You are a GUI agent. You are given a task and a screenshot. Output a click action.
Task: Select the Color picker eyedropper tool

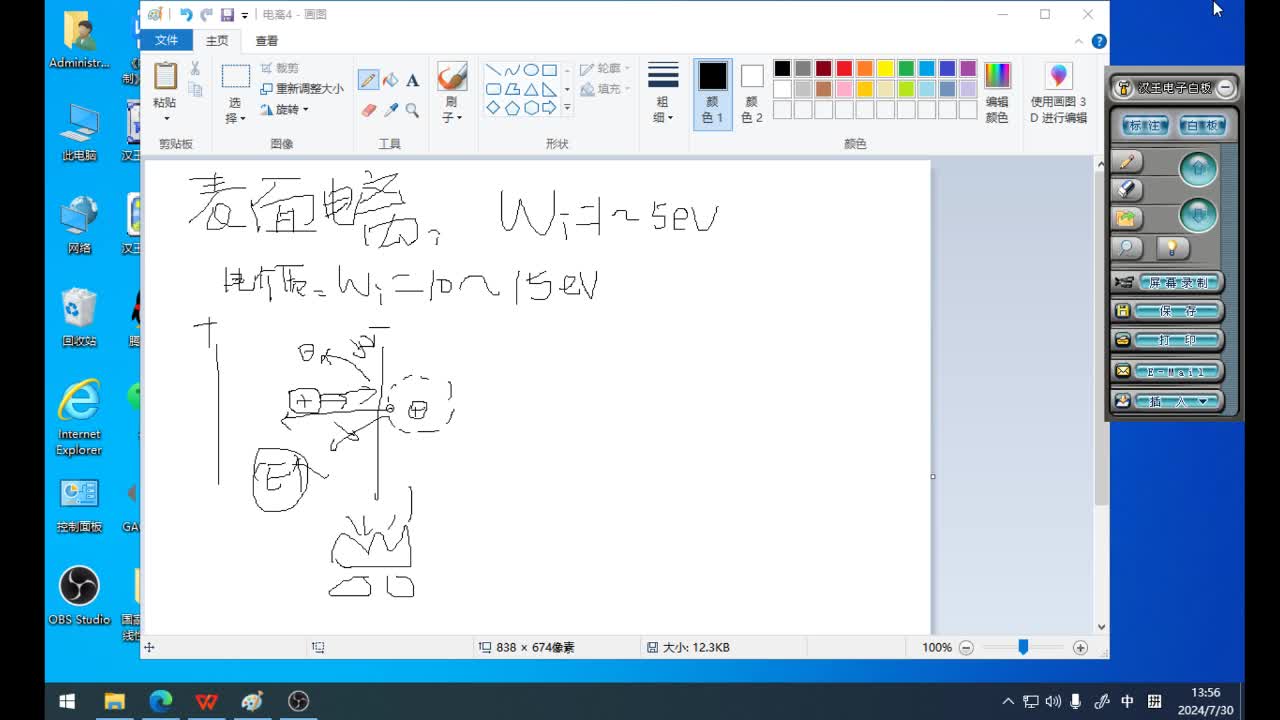(x=390, y=110)
